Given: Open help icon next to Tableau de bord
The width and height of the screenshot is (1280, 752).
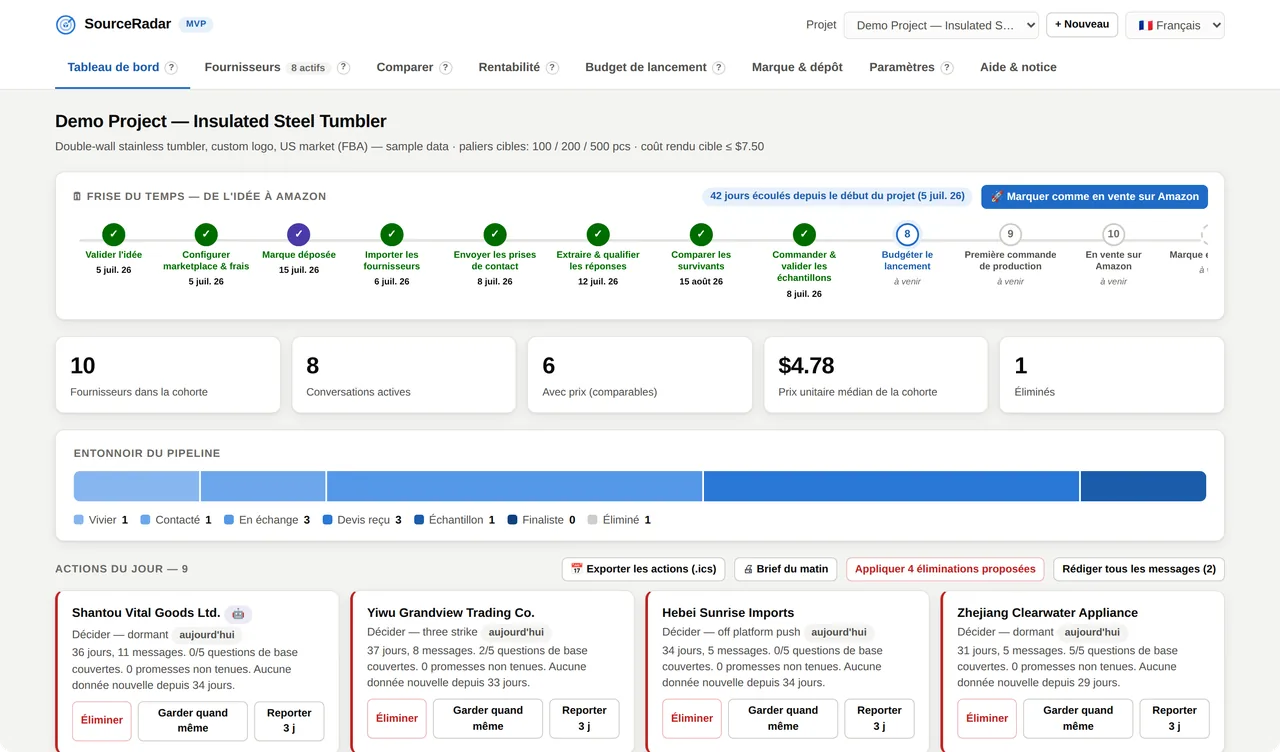Looking at the screenshot, I should tap(171, 68).
